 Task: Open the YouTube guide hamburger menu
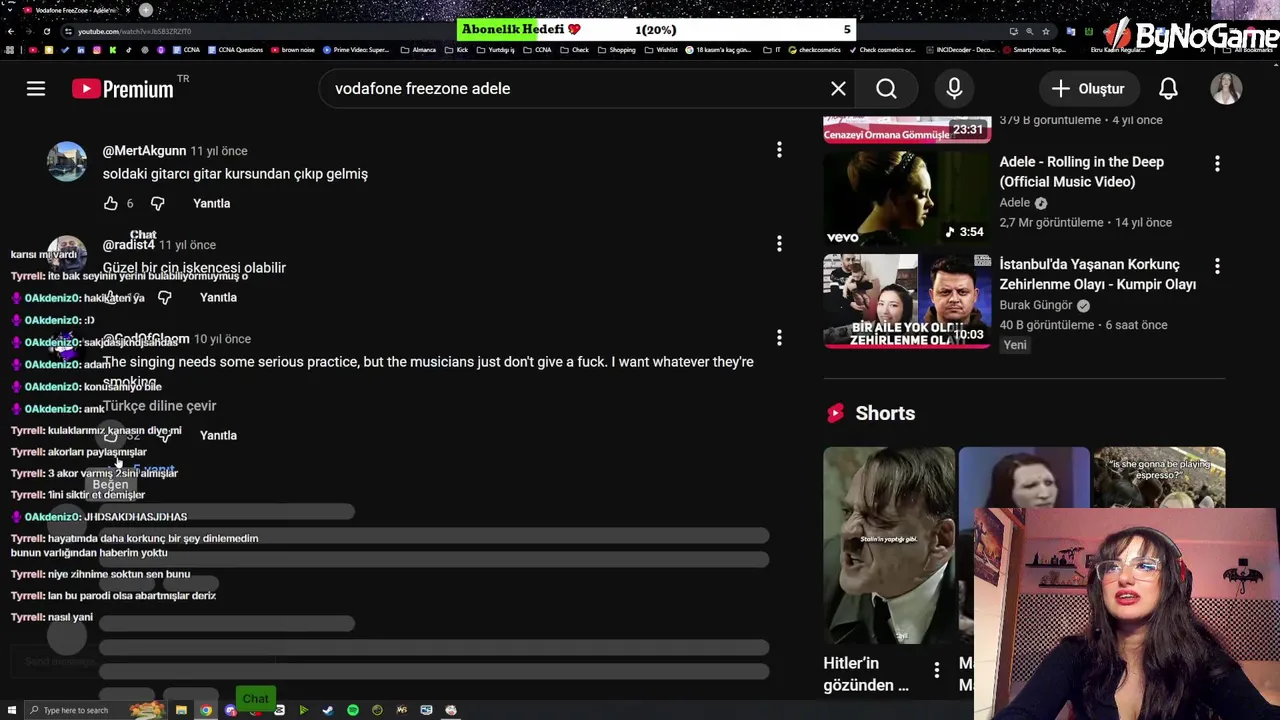pos(36,89)
